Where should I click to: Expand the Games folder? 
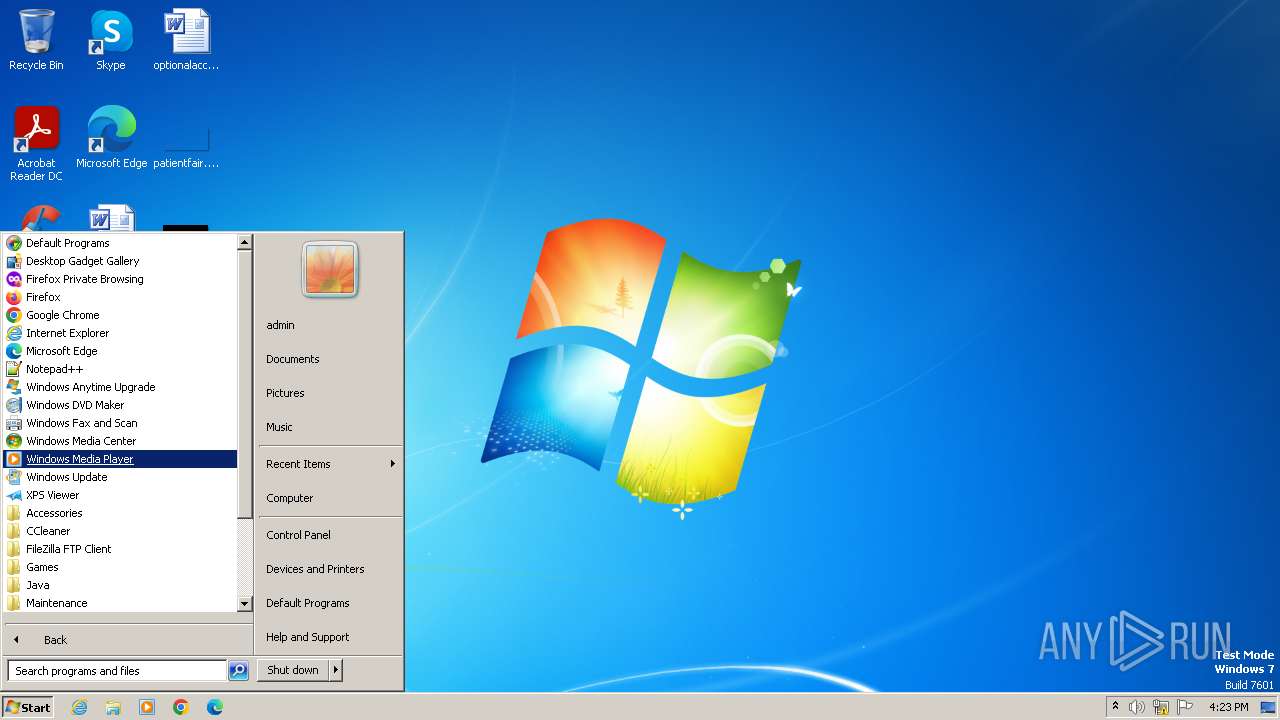coord(120,567)
